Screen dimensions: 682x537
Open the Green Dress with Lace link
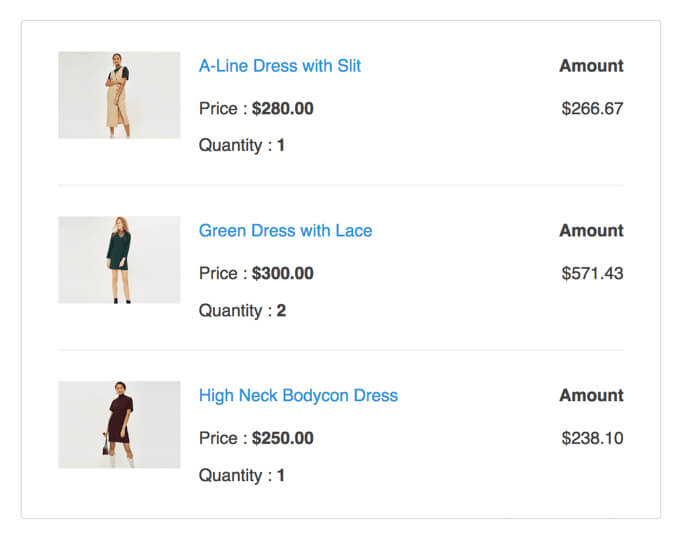tap(285, 231)
